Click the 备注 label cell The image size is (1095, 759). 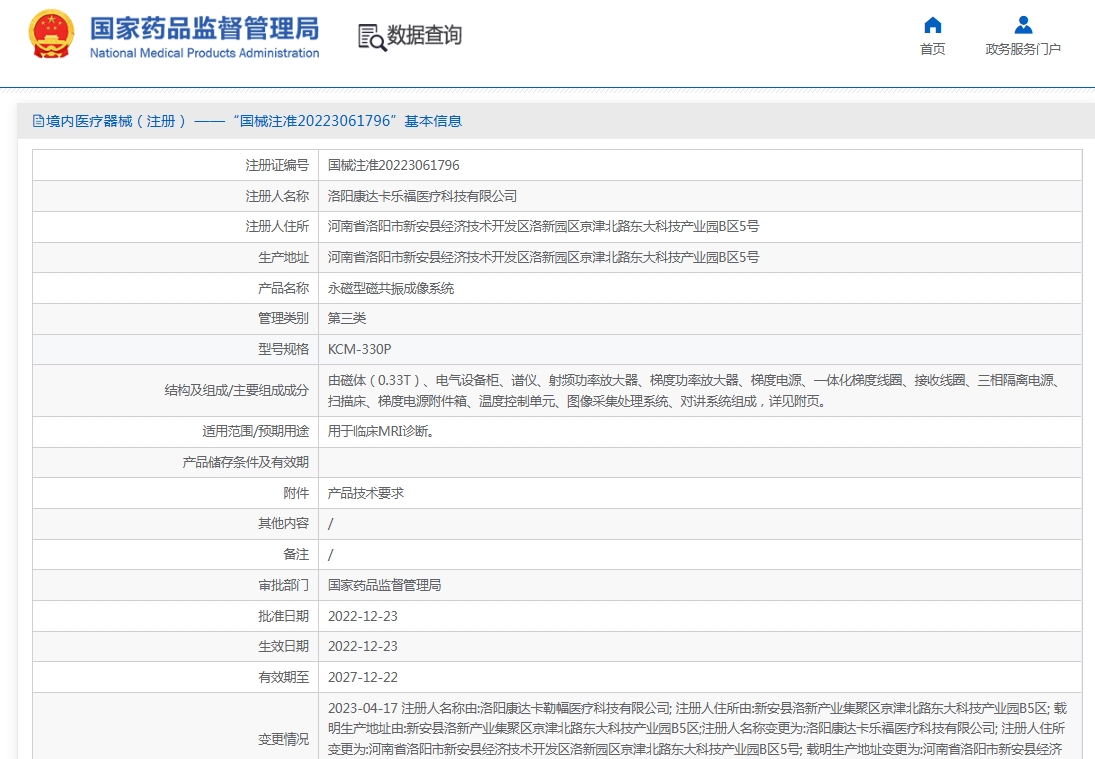(x=175, y=554)
